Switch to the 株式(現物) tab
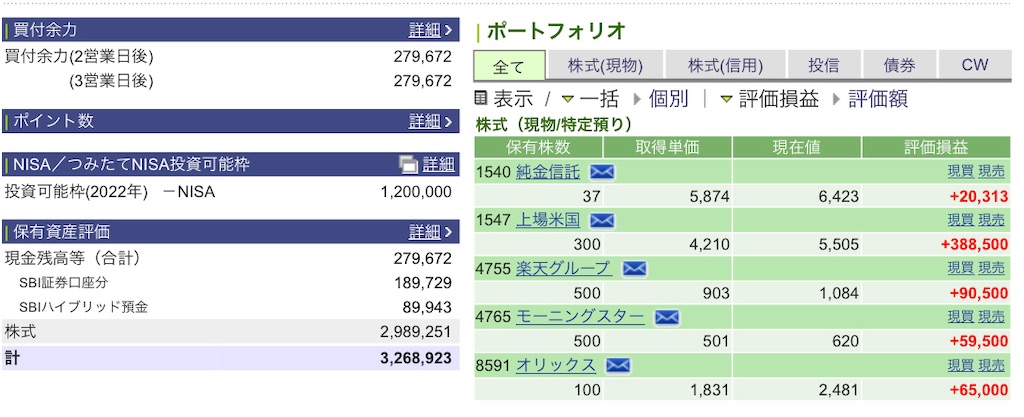The height and width of the screenshot is (418, 1024). coord(605,65)
